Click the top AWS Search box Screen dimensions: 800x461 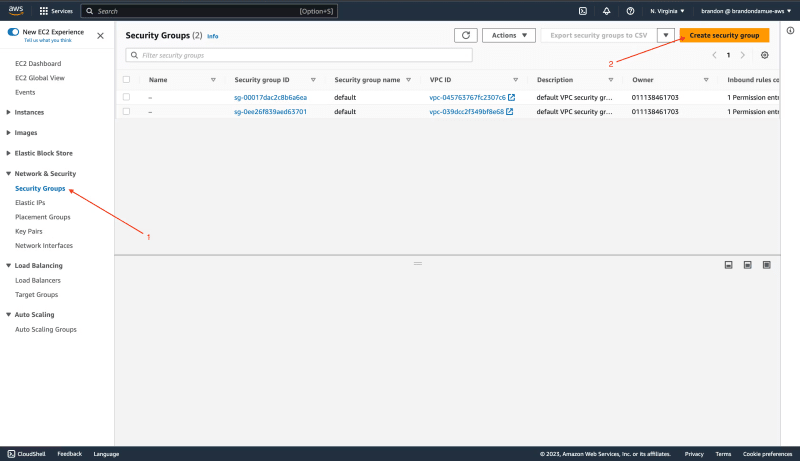coord(209,11)
